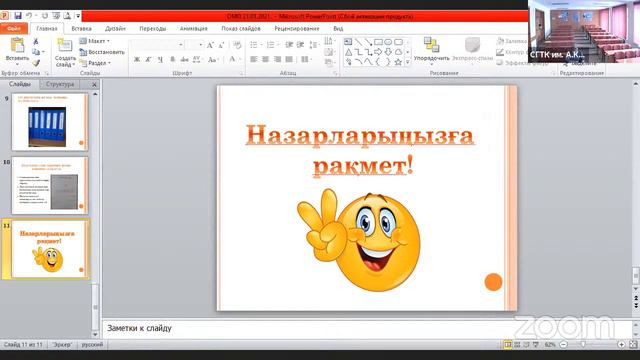Select the five-point star shape
Image resolution: width=640 pixels, height=360 pixels.
[x=398, y=62]
